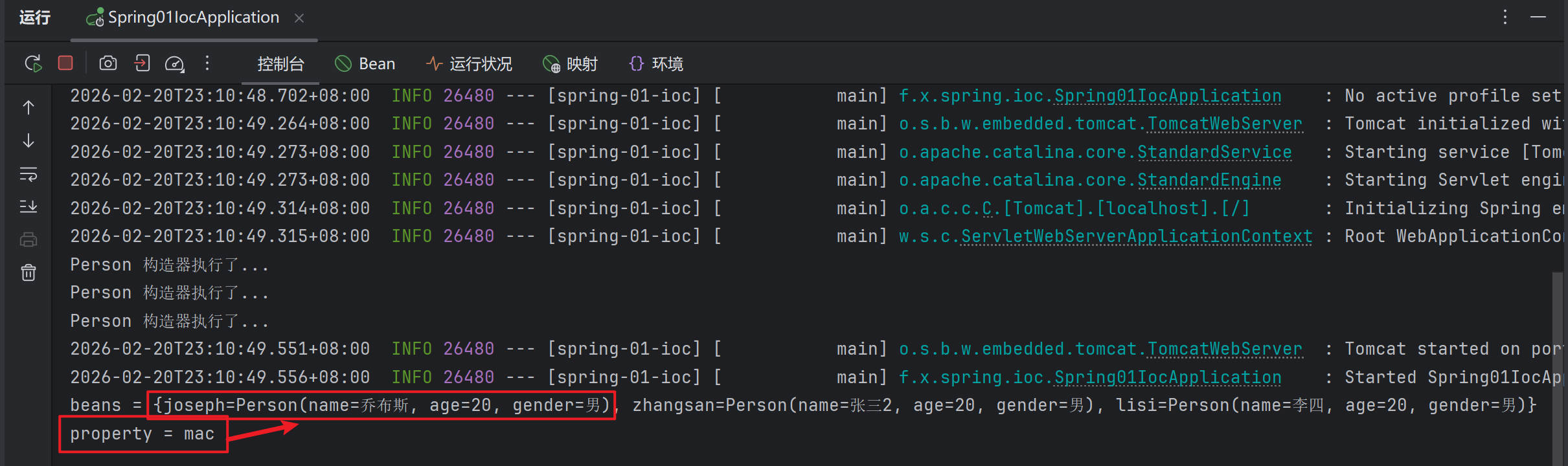
Task: Click the exit/redirect icon in run toolbar
Action: click(x=142, y=63)
